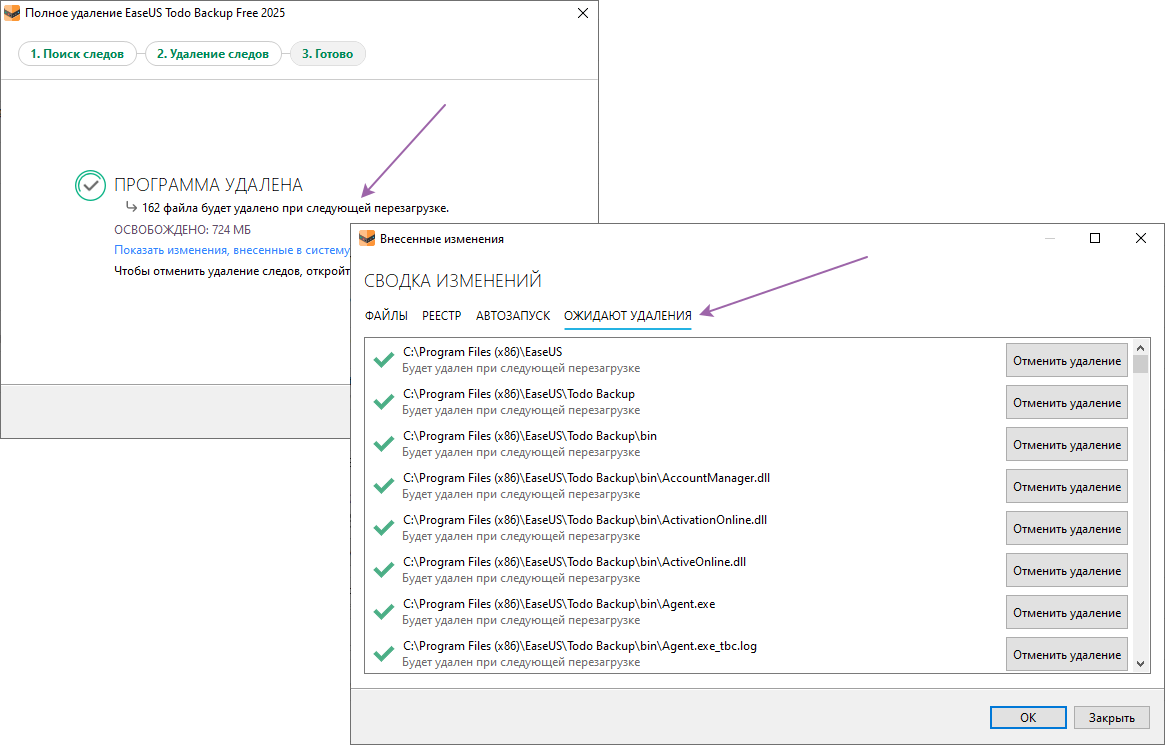
Task: Click app icon in 'Полное удаление' title bar
Action: click(13, 14)
